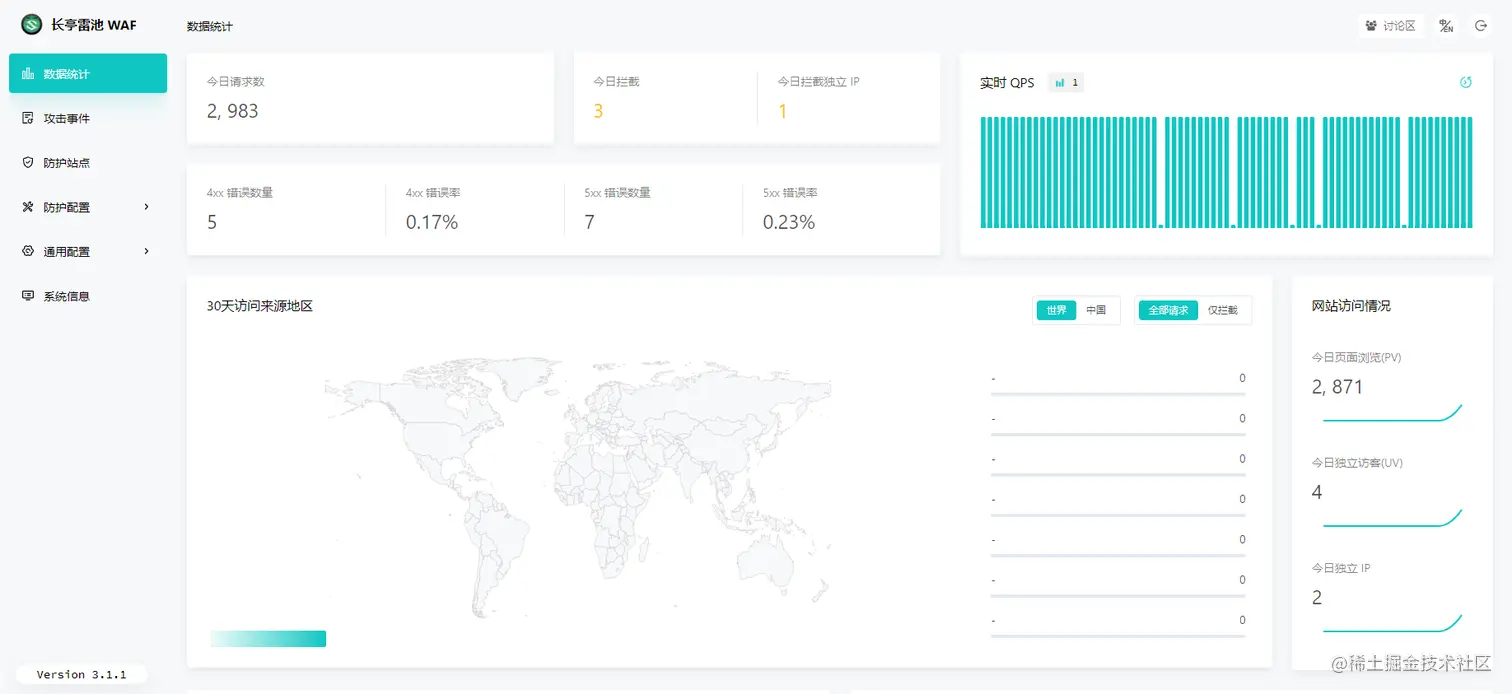Click the 今日页面浏览(PV) value 2, 871
Image resolution: width=1512 pixels, height=694 pixels.
[1338, 387]
